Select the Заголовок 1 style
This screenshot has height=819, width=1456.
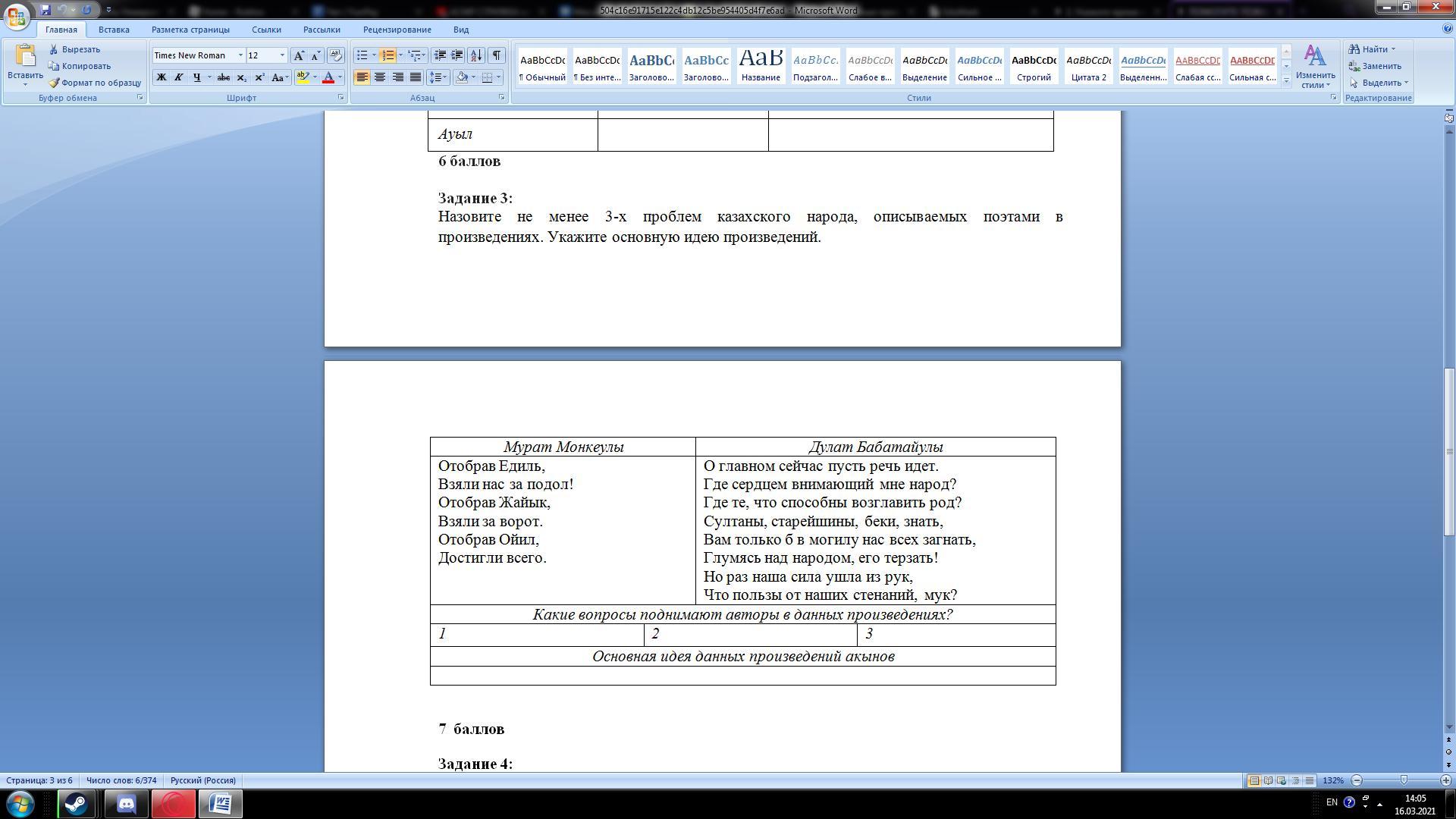click(x=651, y=66)
